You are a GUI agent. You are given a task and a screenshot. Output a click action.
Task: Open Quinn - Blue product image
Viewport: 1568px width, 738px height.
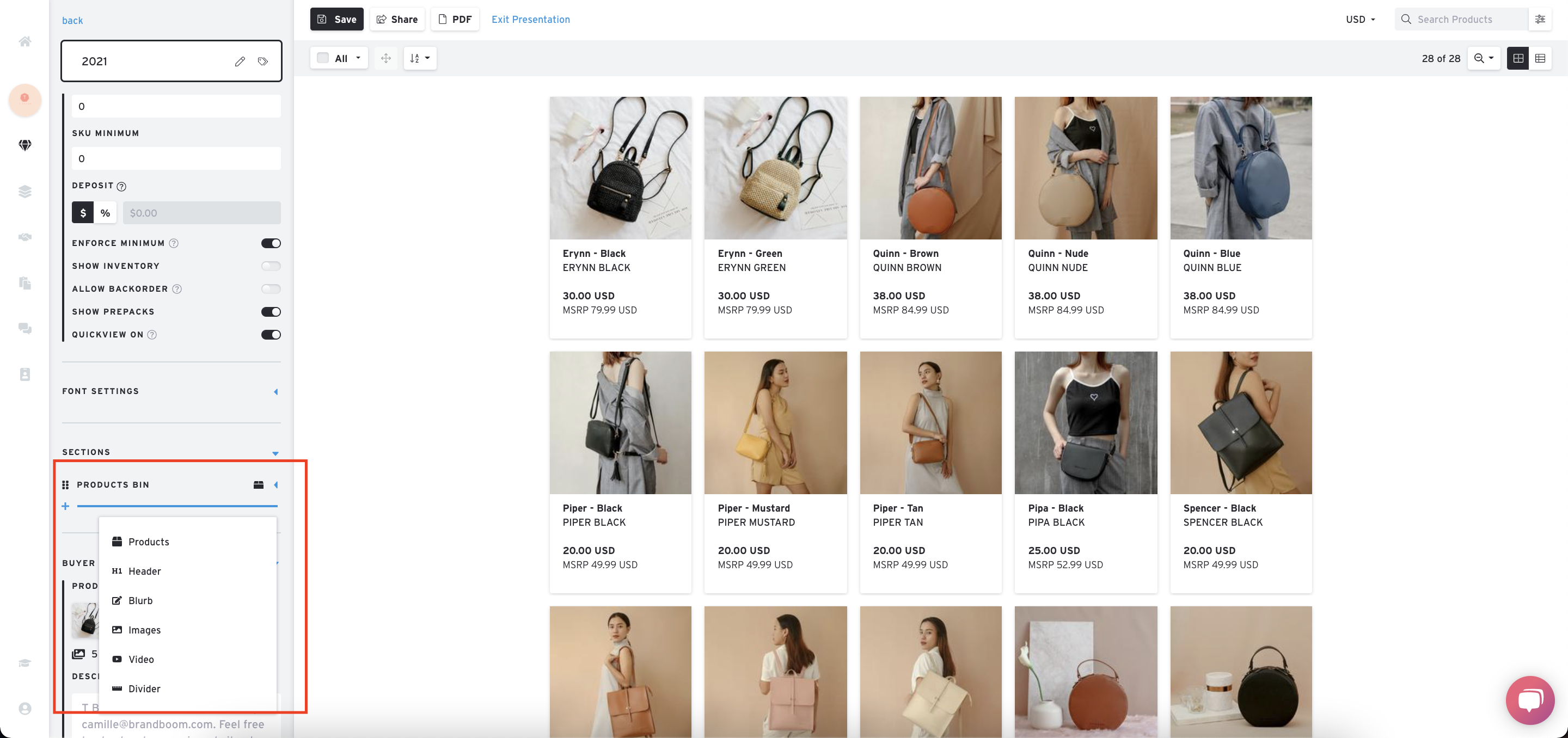pyautogui.click(x=1241, y=168)
